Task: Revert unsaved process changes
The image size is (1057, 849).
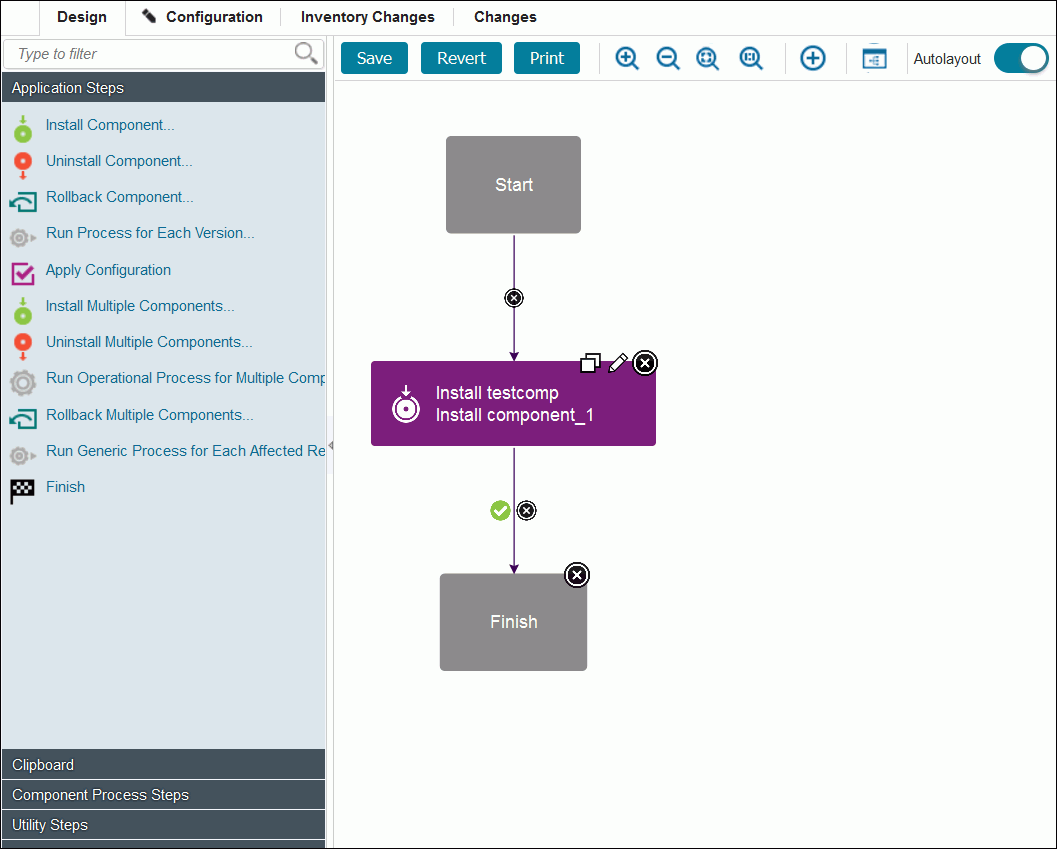Action: pos(461,58)
